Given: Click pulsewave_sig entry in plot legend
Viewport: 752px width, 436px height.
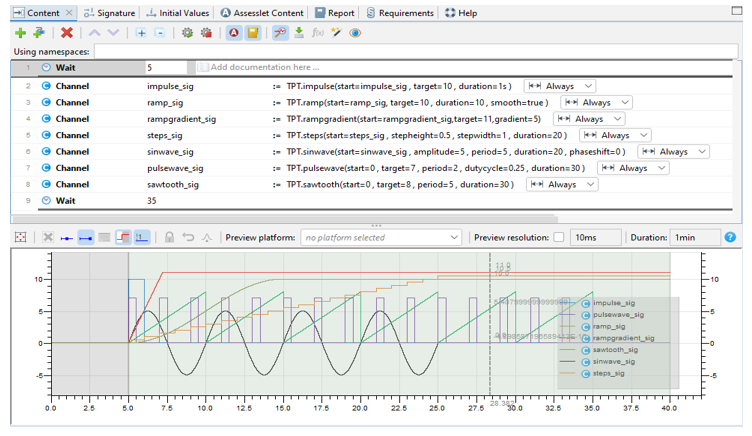Looking at the screenshot, I should [x=619, y=315].
